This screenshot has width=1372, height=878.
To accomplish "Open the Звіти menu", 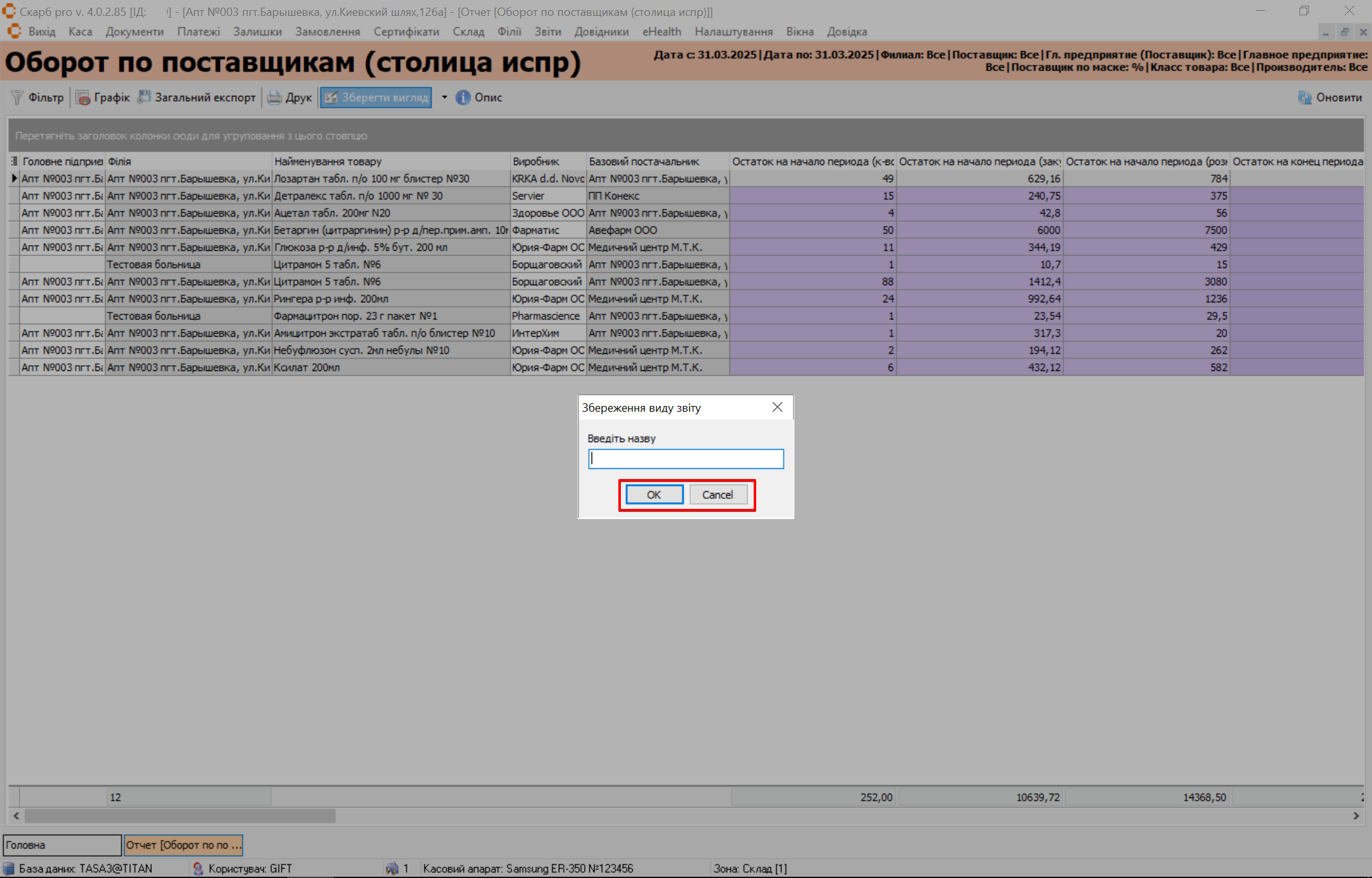I will [547, 32].
